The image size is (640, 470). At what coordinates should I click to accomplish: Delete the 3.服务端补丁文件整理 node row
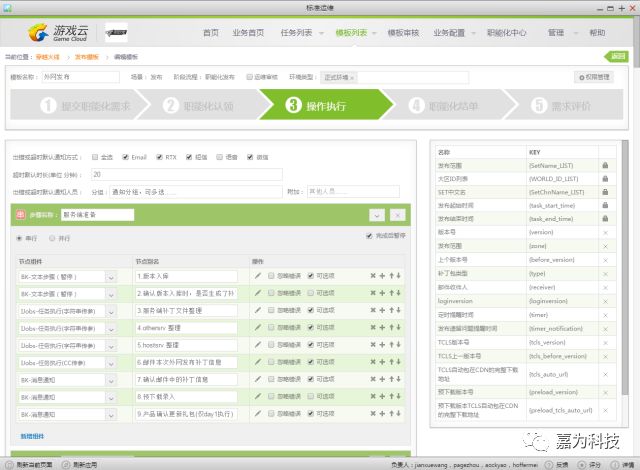(373, 311)
